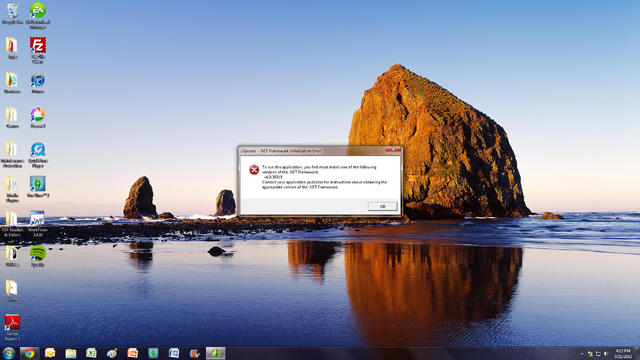Open the taskbar clock and date

coord(623,353)
